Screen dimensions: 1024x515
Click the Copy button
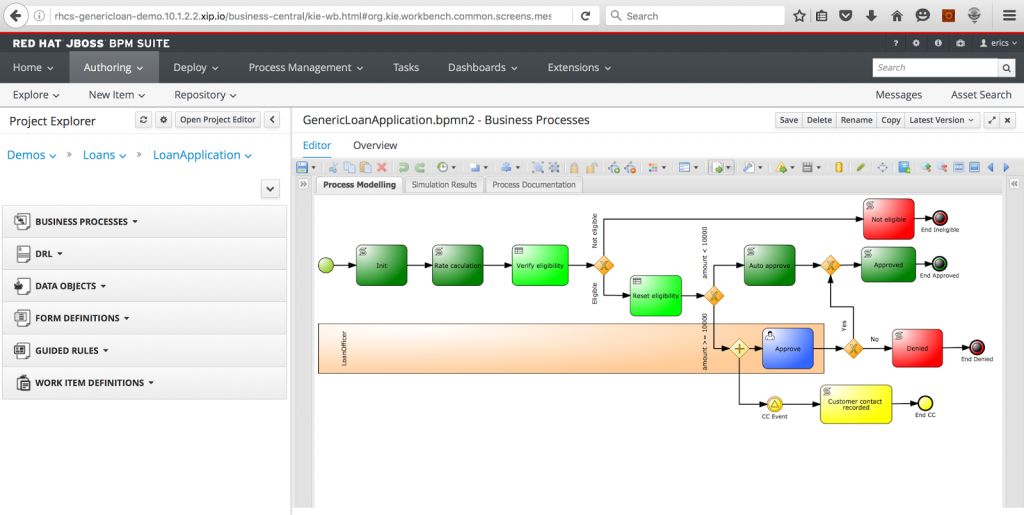(890, 120)
